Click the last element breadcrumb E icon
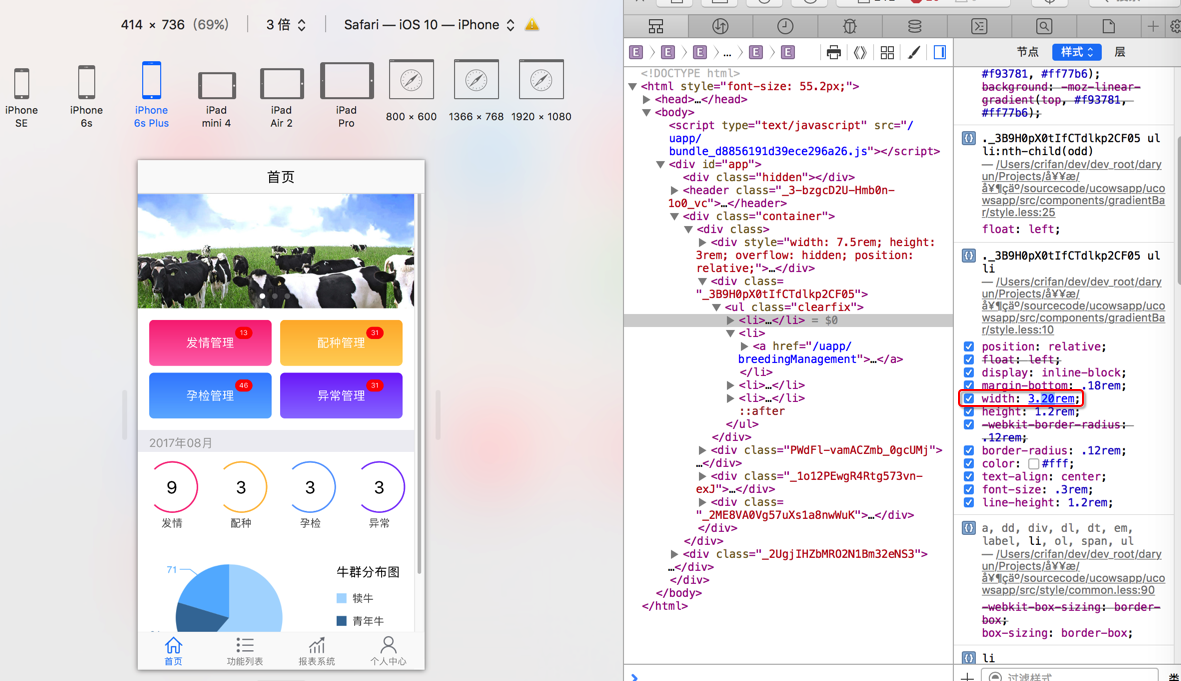Viewport: 1181px width, 681px height. pos(788,52)
